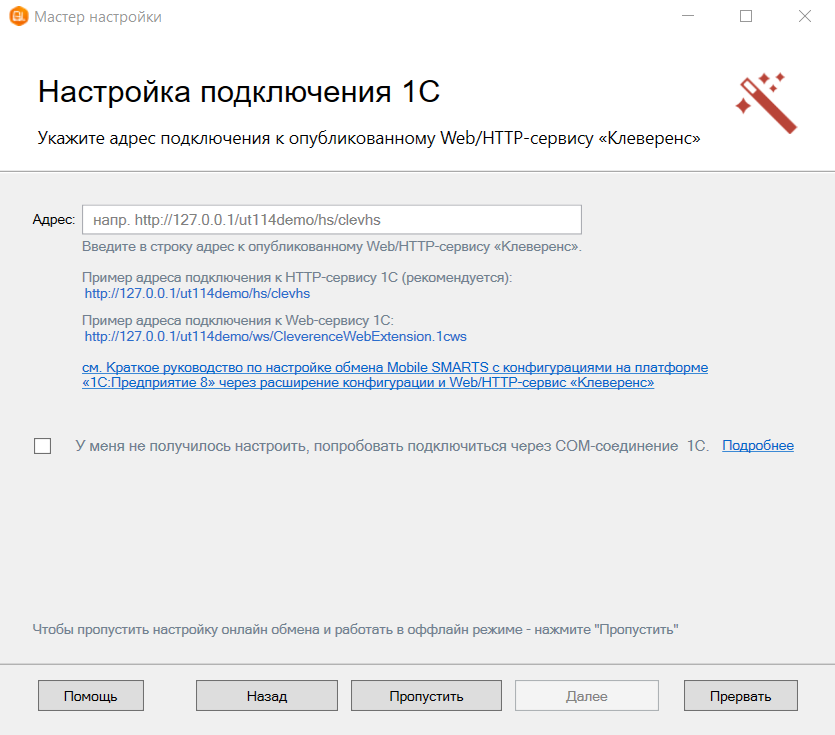Click the orange app icon in title bar

point(17,17)
